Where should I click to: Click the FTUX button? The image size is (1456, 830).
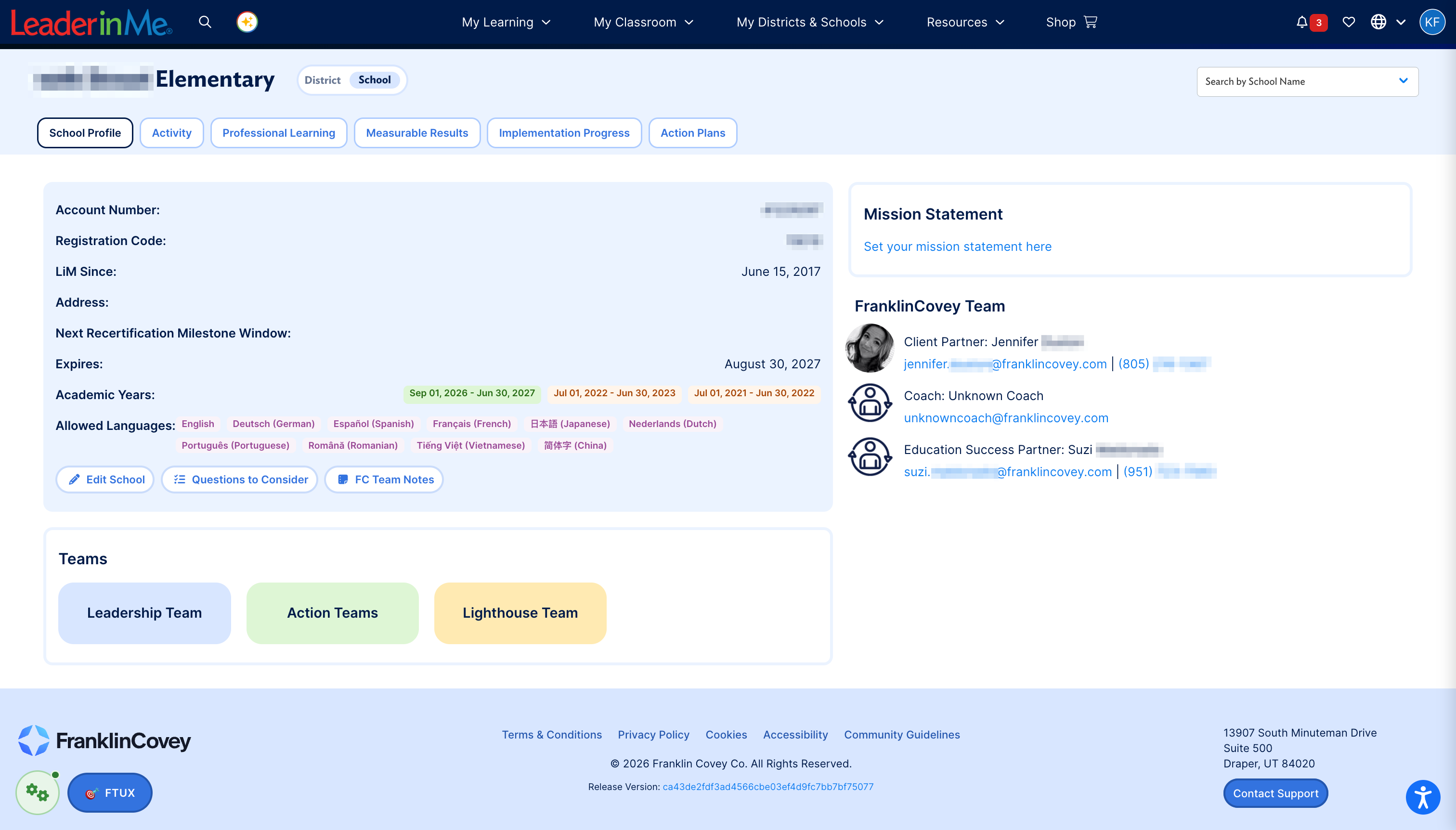pos(110,792)
